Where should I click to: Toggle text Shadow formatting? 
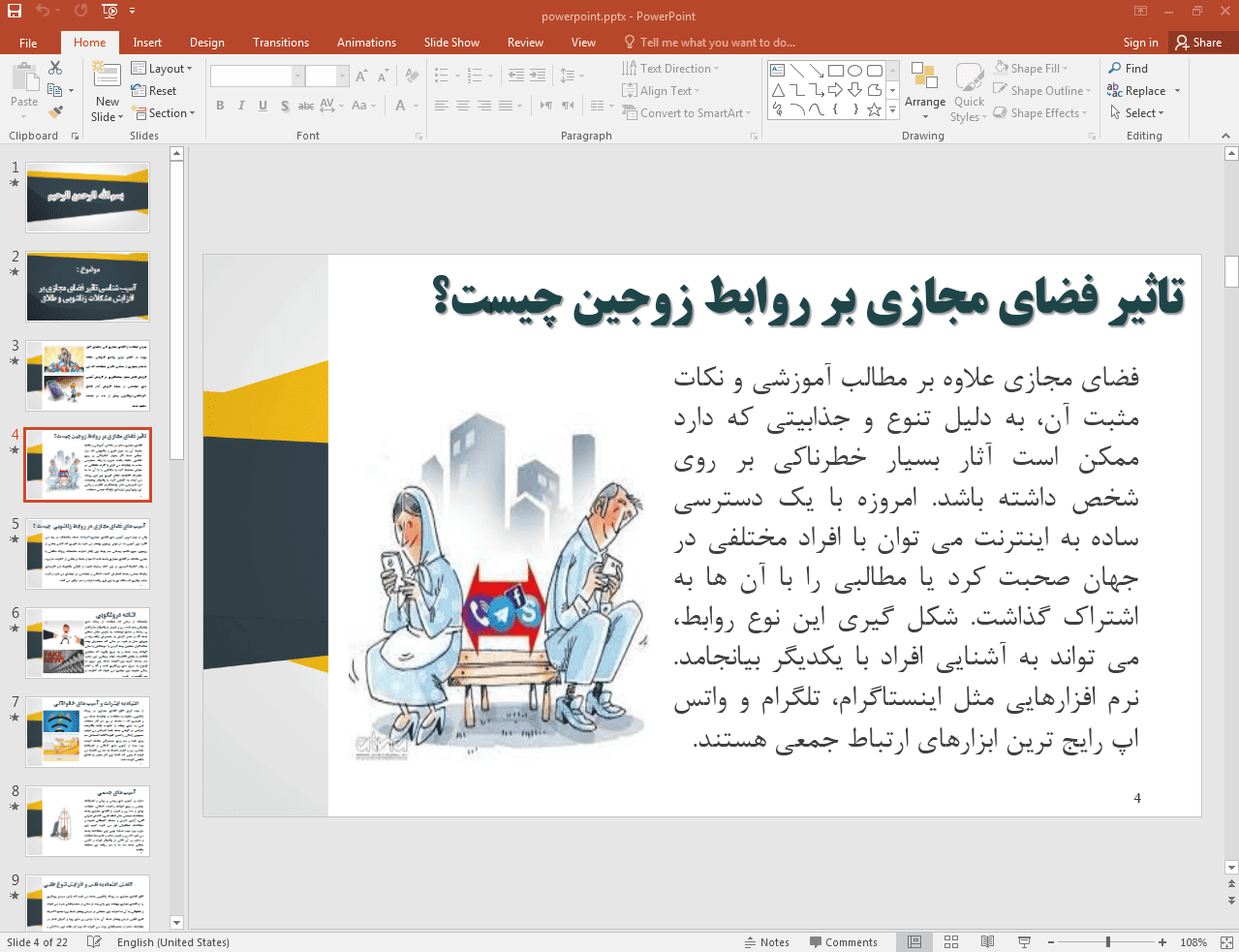click(x=285, y=106)
